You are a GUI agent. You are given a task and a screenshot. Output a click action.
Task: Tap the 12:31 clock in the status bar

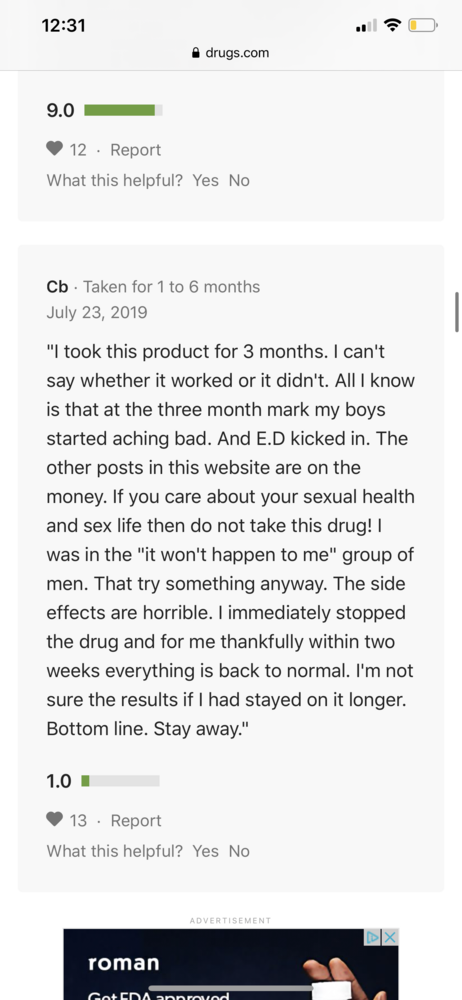coord(63,26)
